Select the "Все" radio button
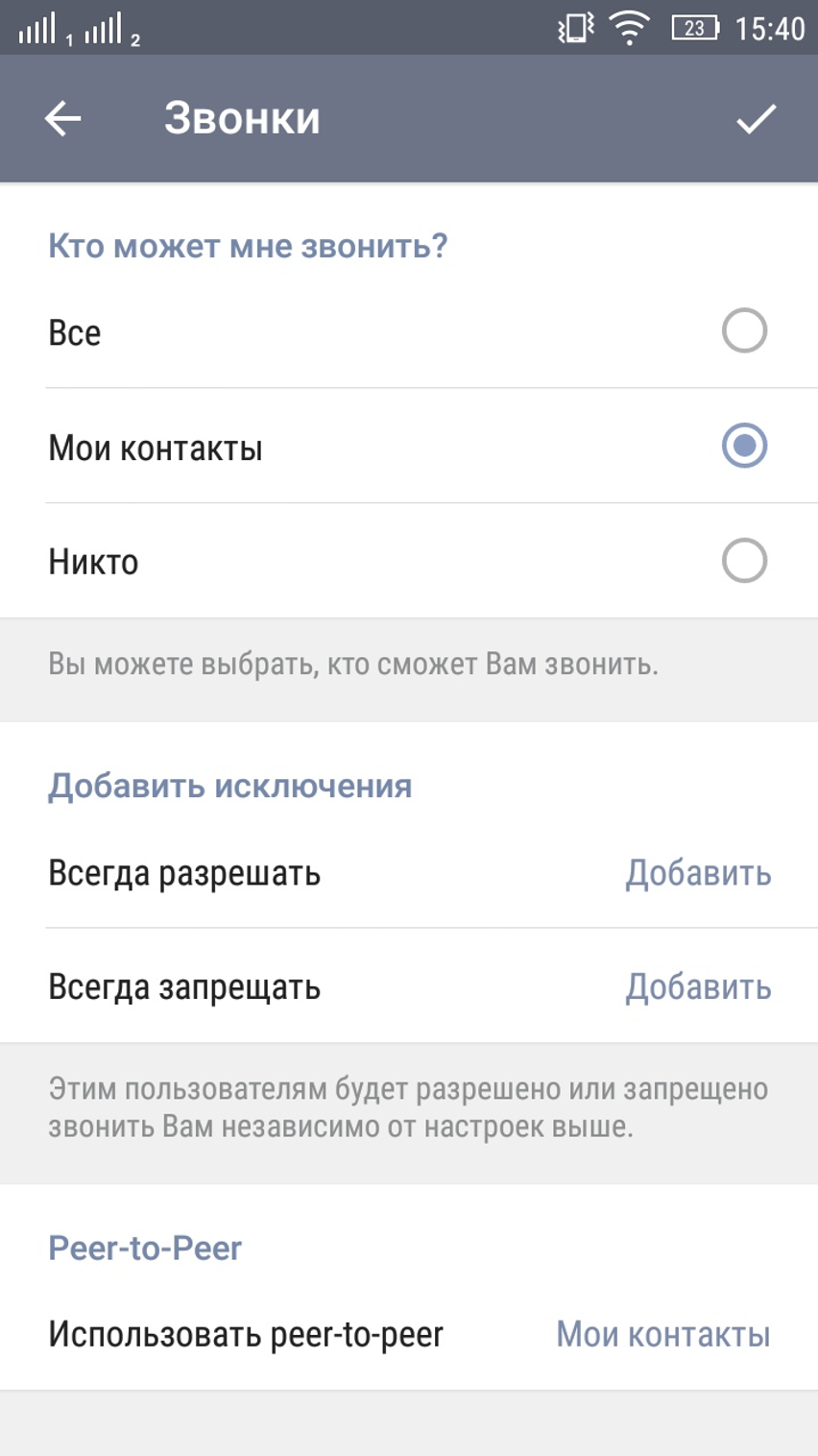This screenshot has height=1456, width=818. [x=744, y=331]
